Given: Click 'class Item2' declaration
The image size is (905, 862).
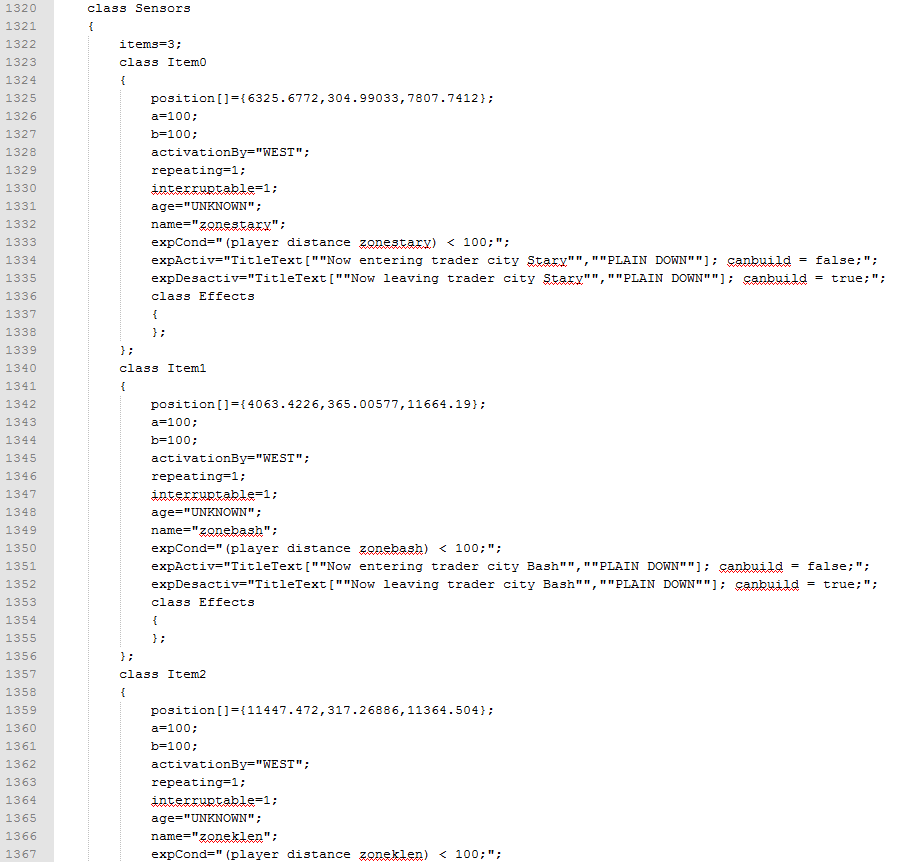Looking at the screenshot, I should click(163, 674).
